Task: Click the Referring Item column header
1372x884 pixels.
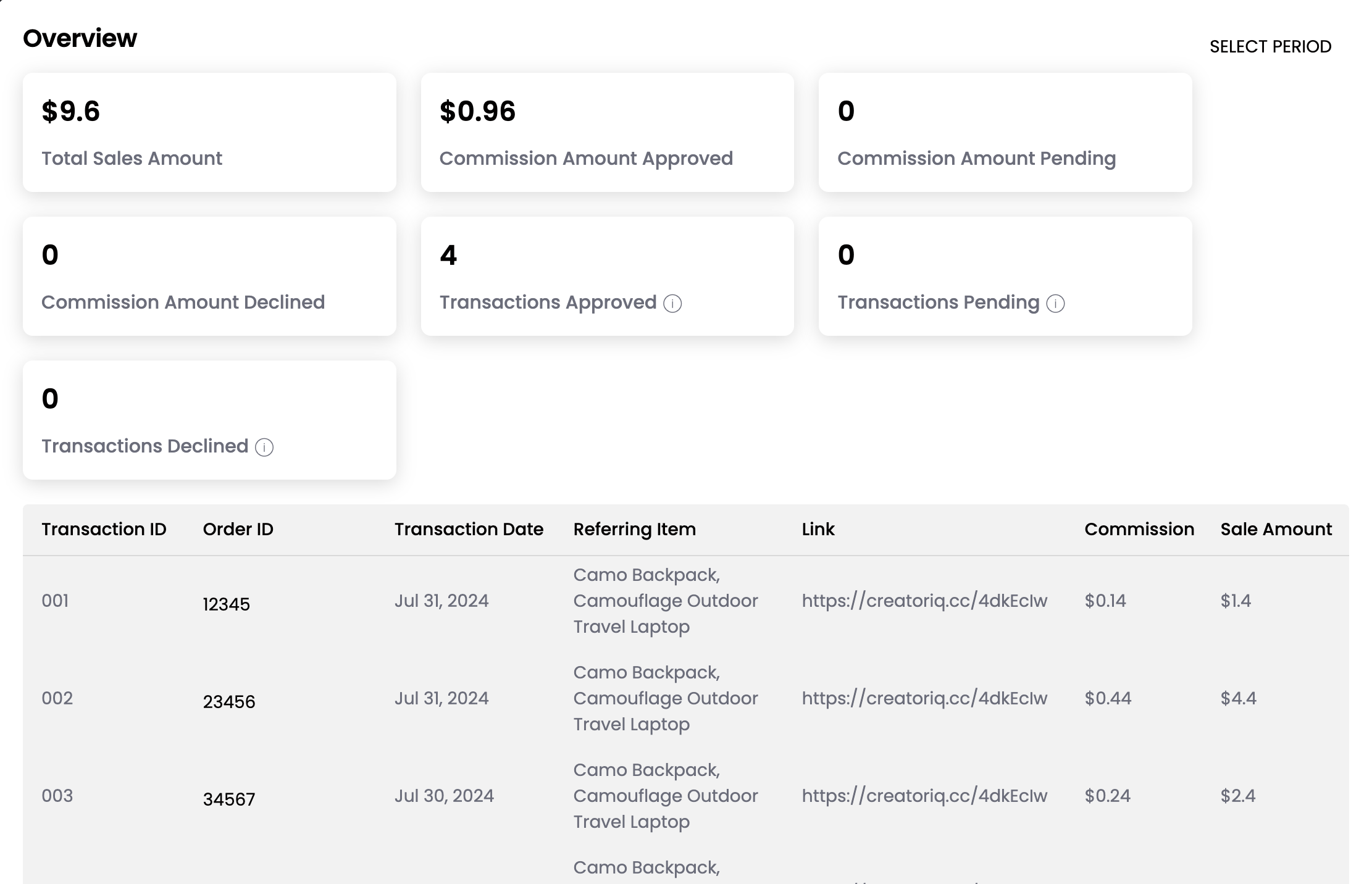Action: click(x=635, y=530)
